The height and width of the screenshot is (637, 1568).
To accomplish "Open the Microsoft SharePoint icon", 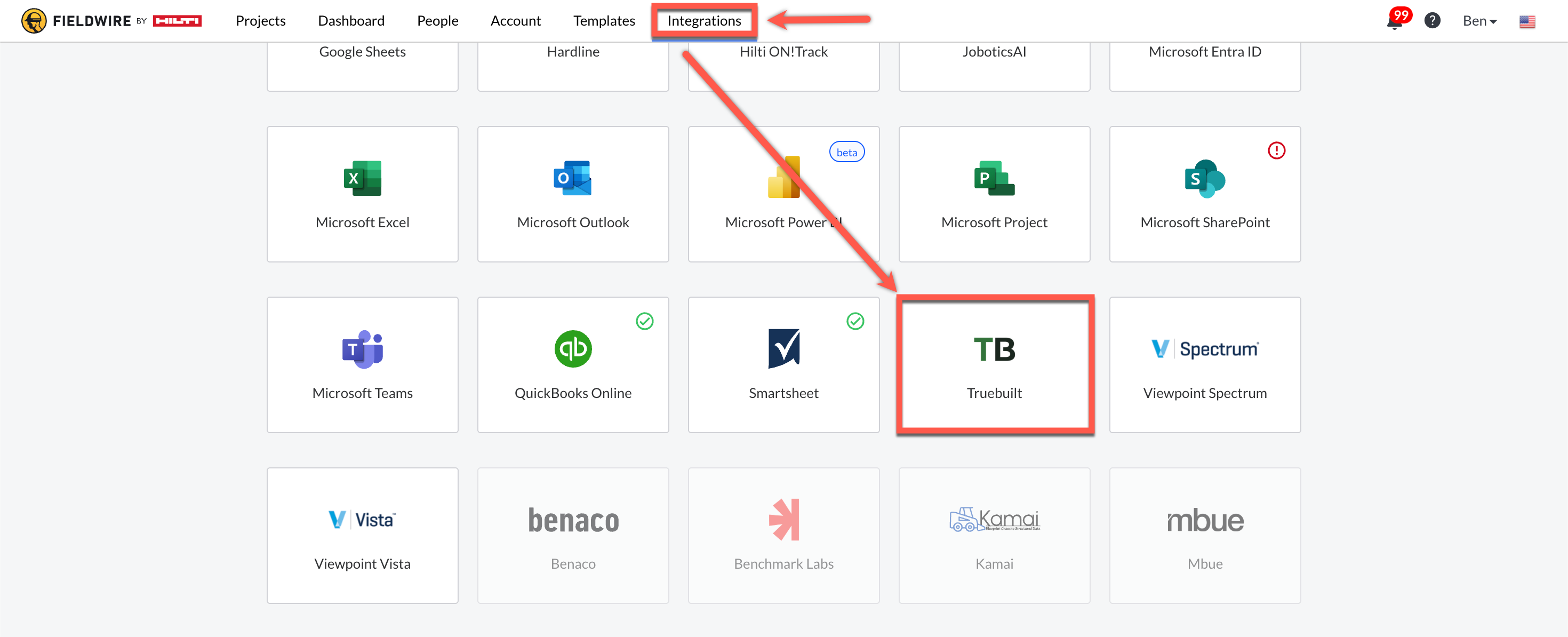I will [x=1204, y=178].
